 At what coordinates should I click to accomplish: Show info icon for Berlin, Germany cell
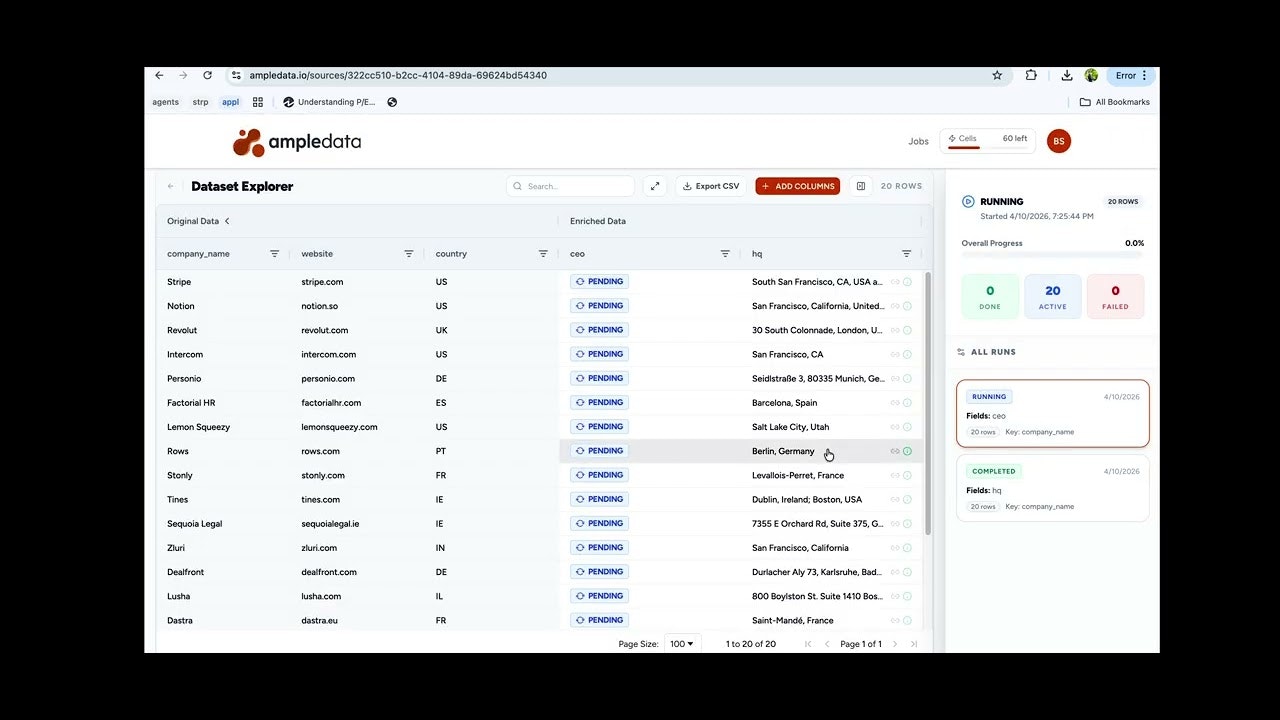(x=907, y=451)
